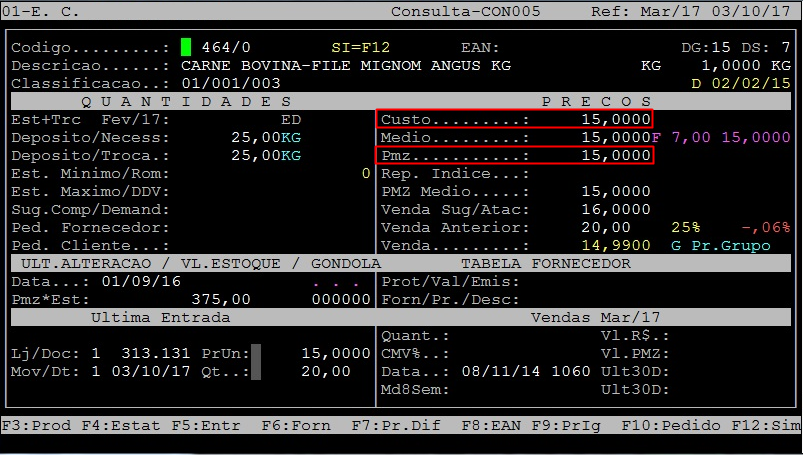
Task: Click the description CARNE BOVINA-FILE MIGNOM ANGUS
Action: 346,65
